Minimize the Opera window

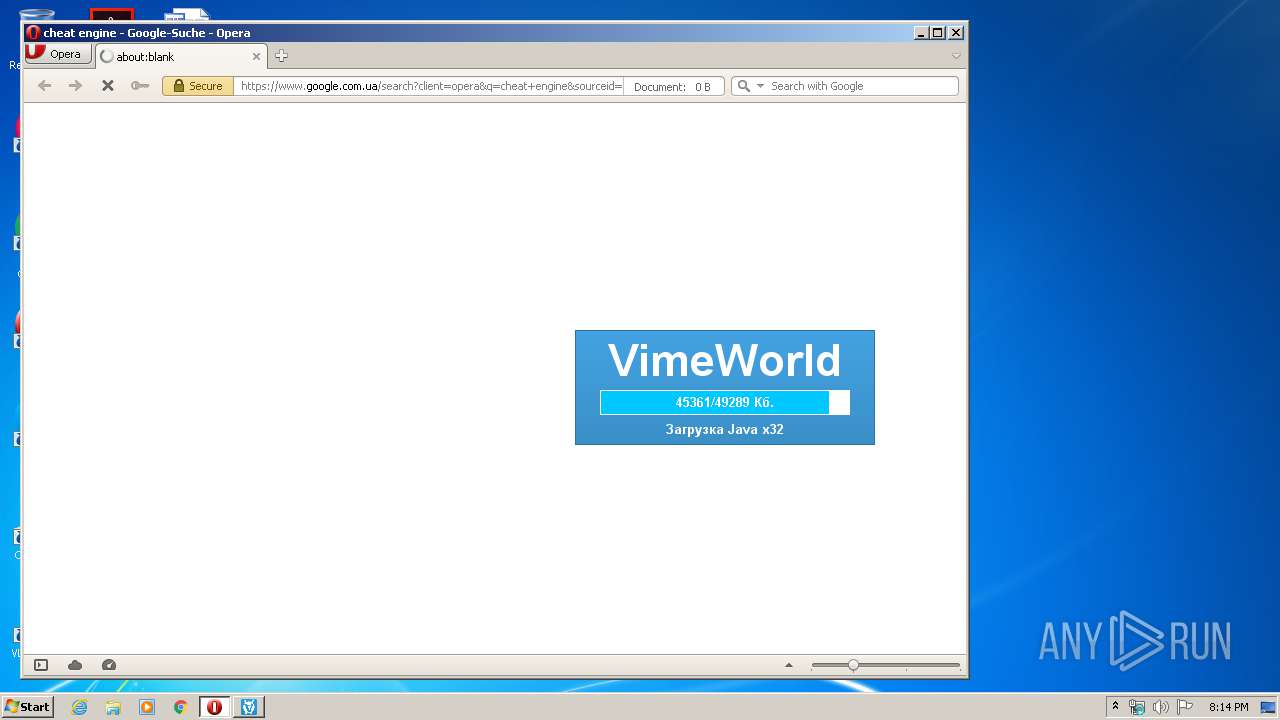click(921, 33)
